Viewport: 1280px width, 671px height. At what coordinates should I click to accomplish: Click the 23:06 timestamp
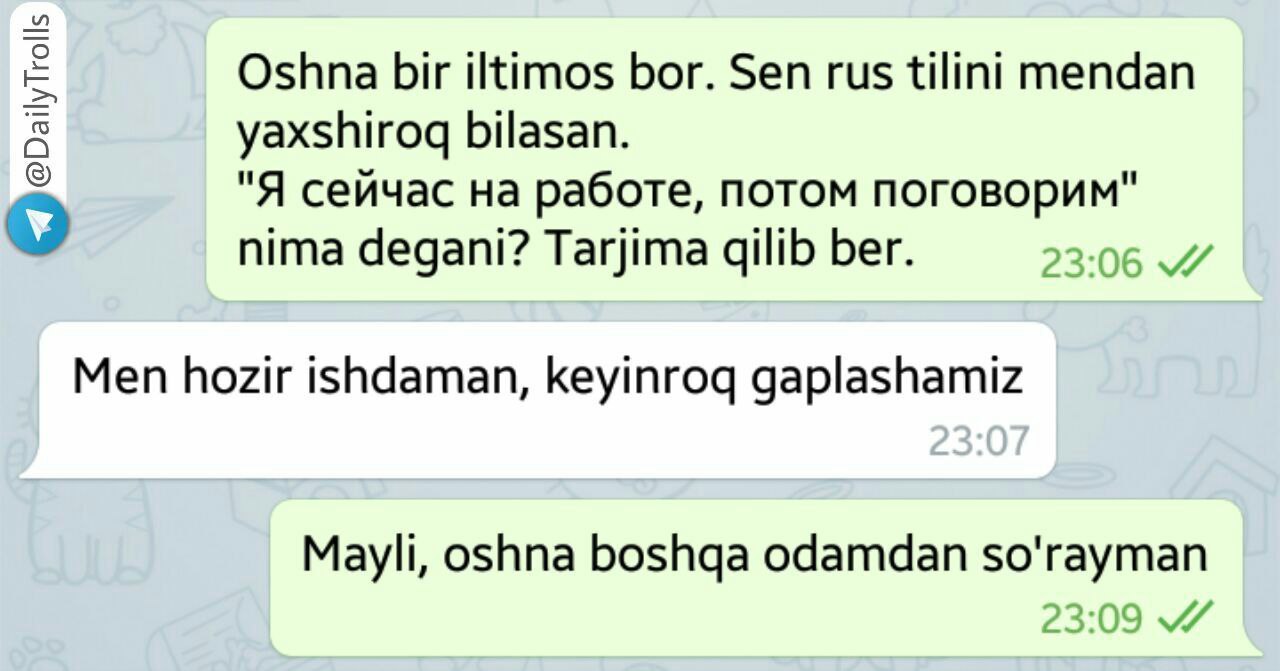pos(1091,263)
